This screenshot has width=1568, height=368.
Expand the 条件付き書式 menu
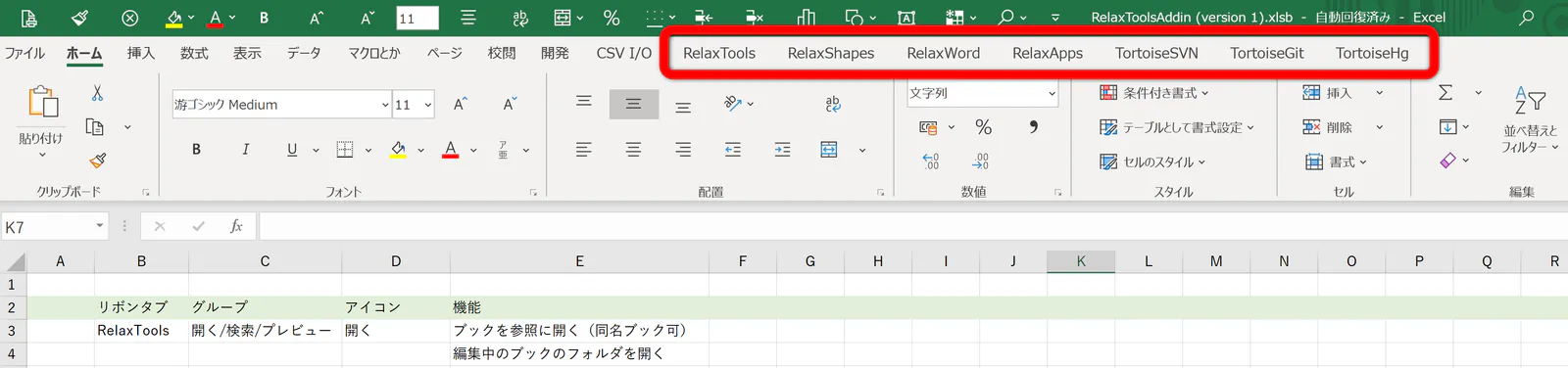click(x=1153, y=93)
